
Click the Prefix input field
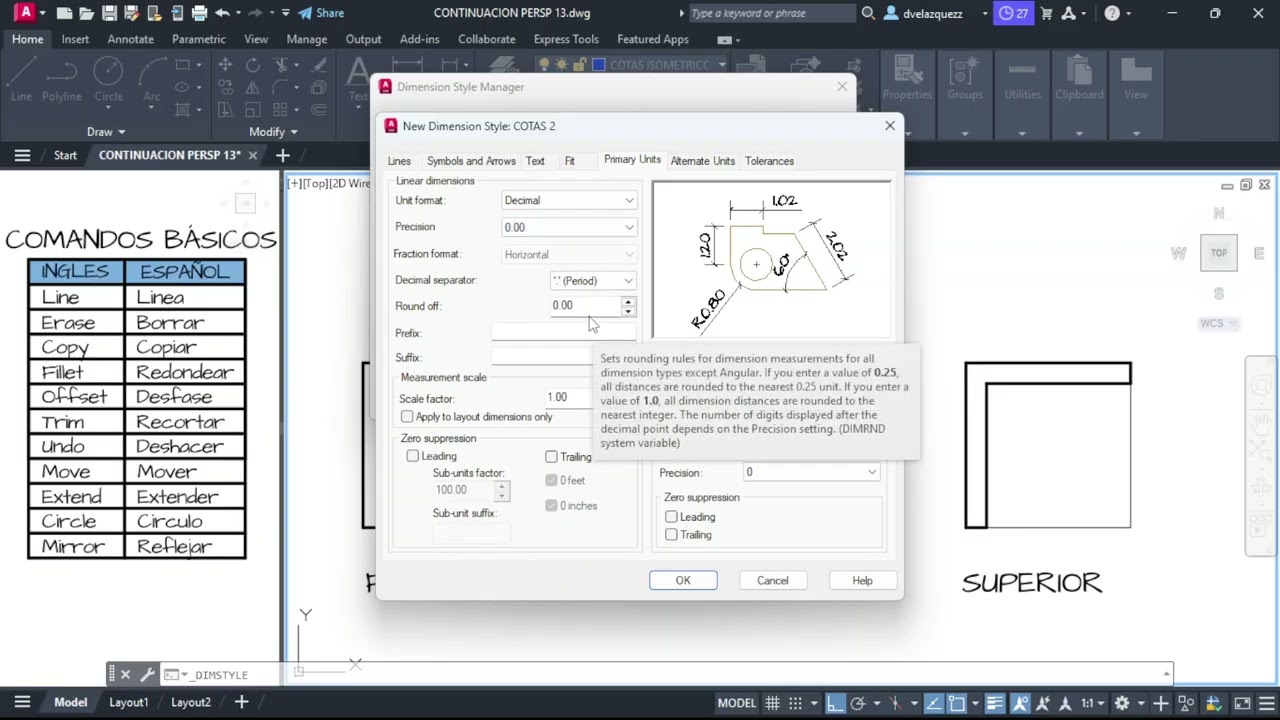point(563,333)
